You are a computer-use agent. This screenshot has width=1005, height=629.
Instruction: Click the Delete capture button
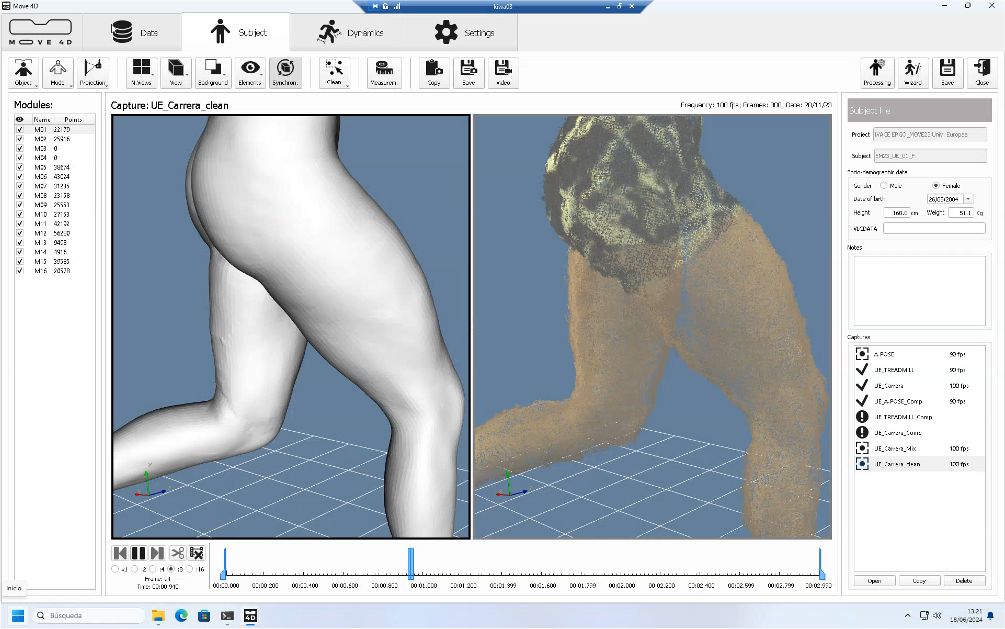963,580
